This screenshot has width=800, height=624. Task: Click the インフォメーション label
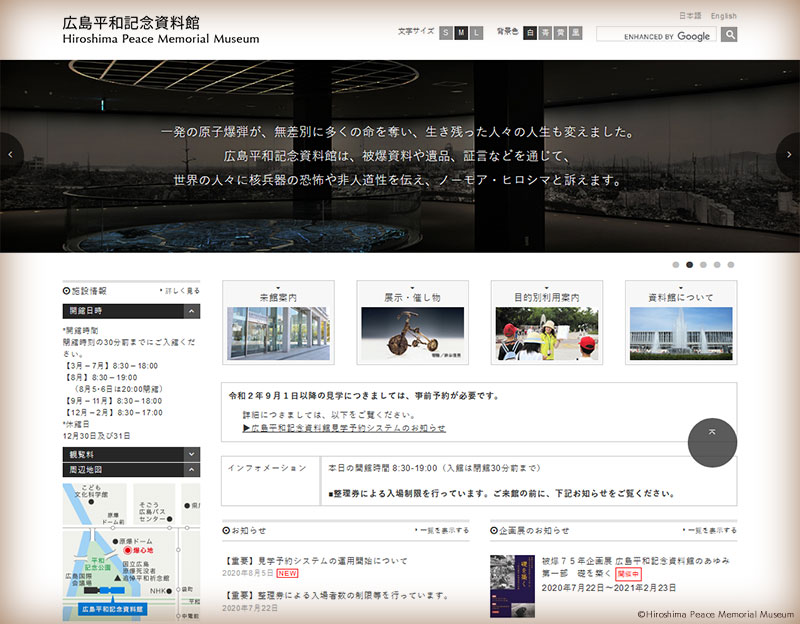pos(267,468)
